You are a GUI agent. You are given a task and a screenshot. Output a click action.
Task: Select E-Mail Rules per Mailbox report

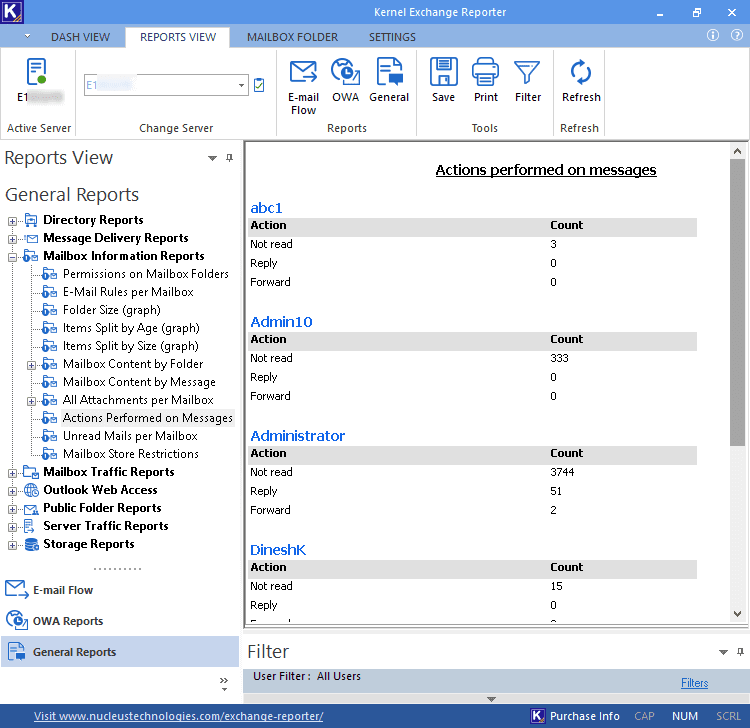click(128, 292)
